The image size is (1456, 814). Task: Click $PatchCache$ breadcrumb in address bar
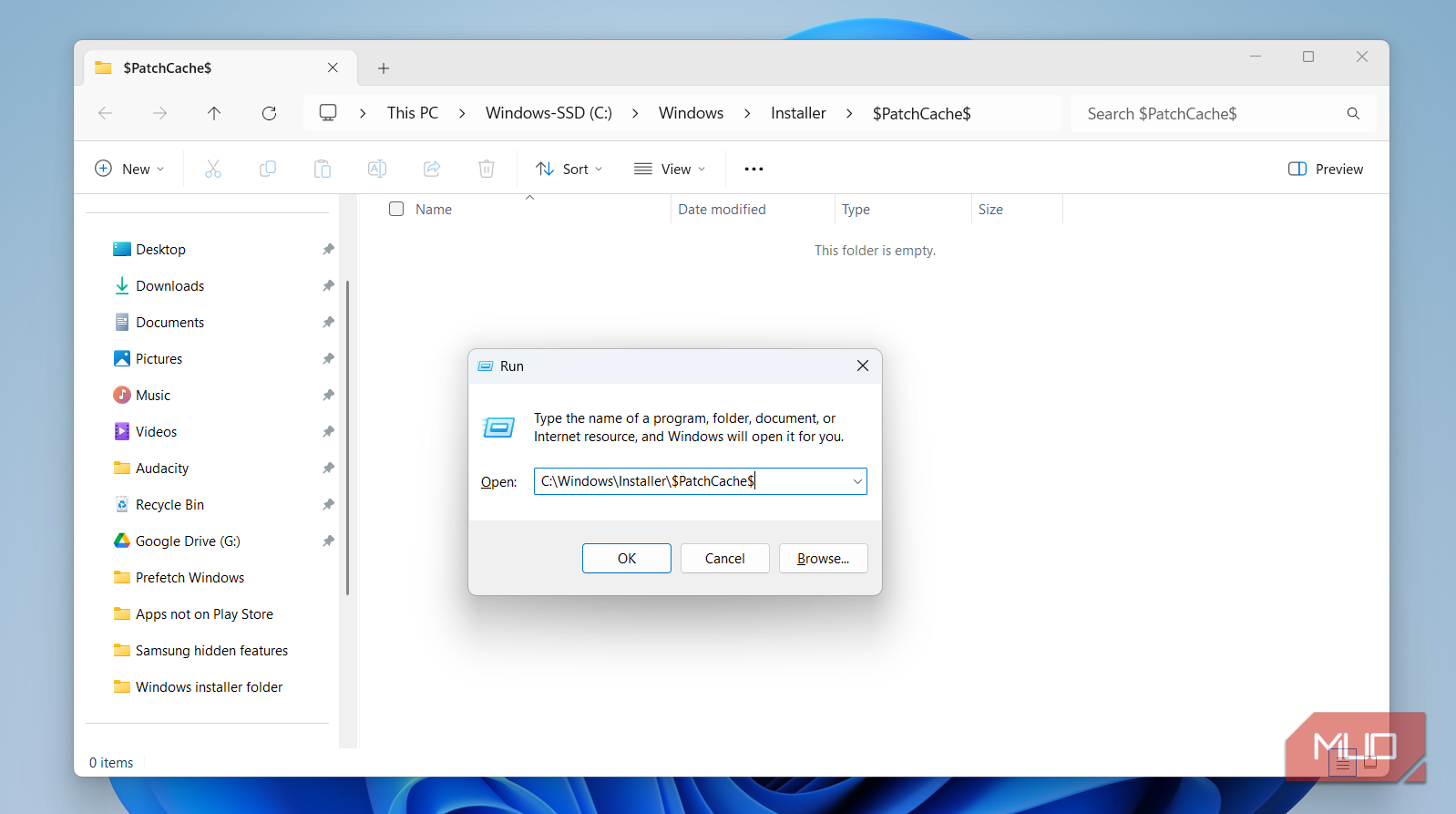(921, 113)
